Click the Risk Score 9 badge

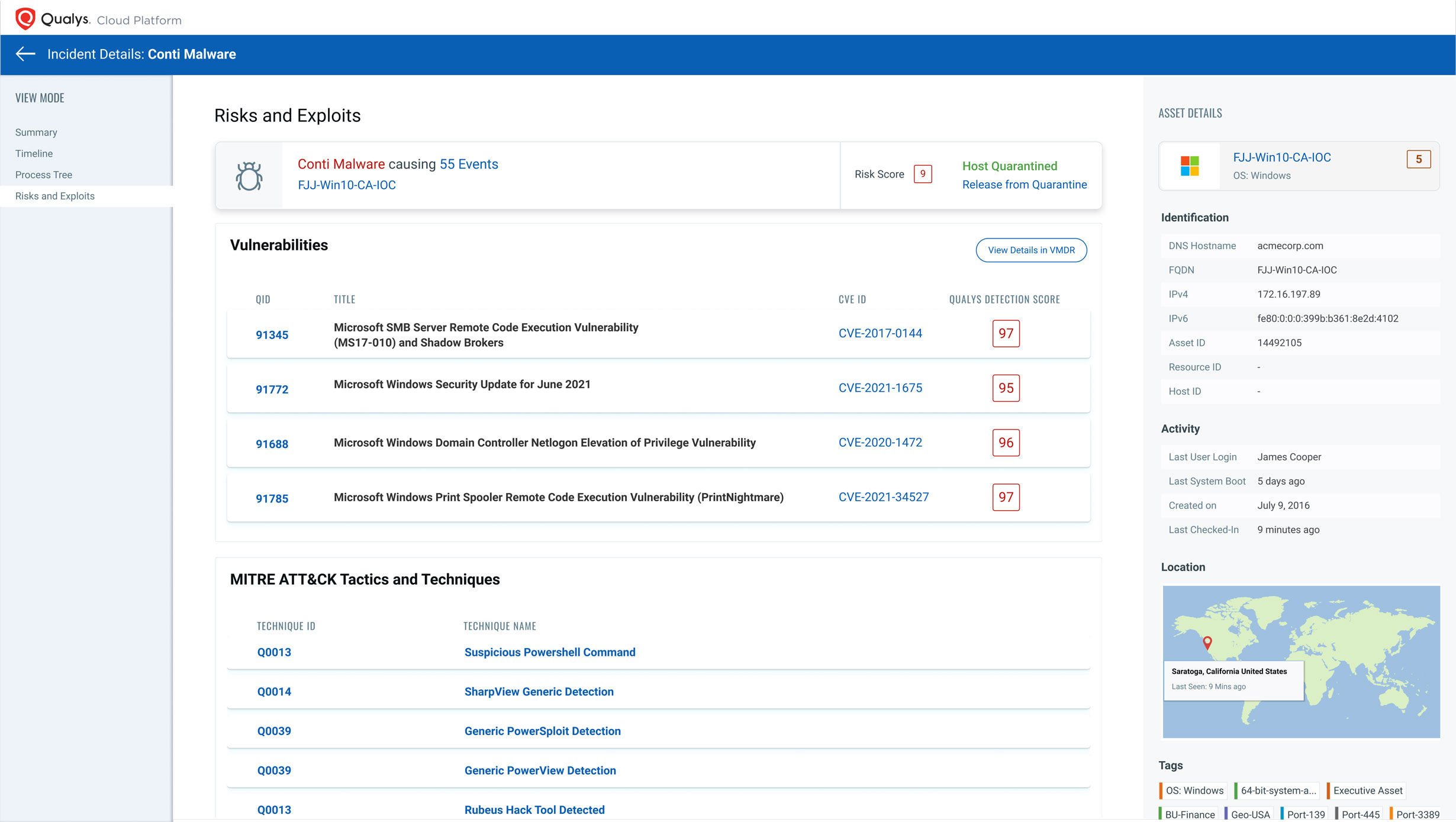[x=923, y=173]
